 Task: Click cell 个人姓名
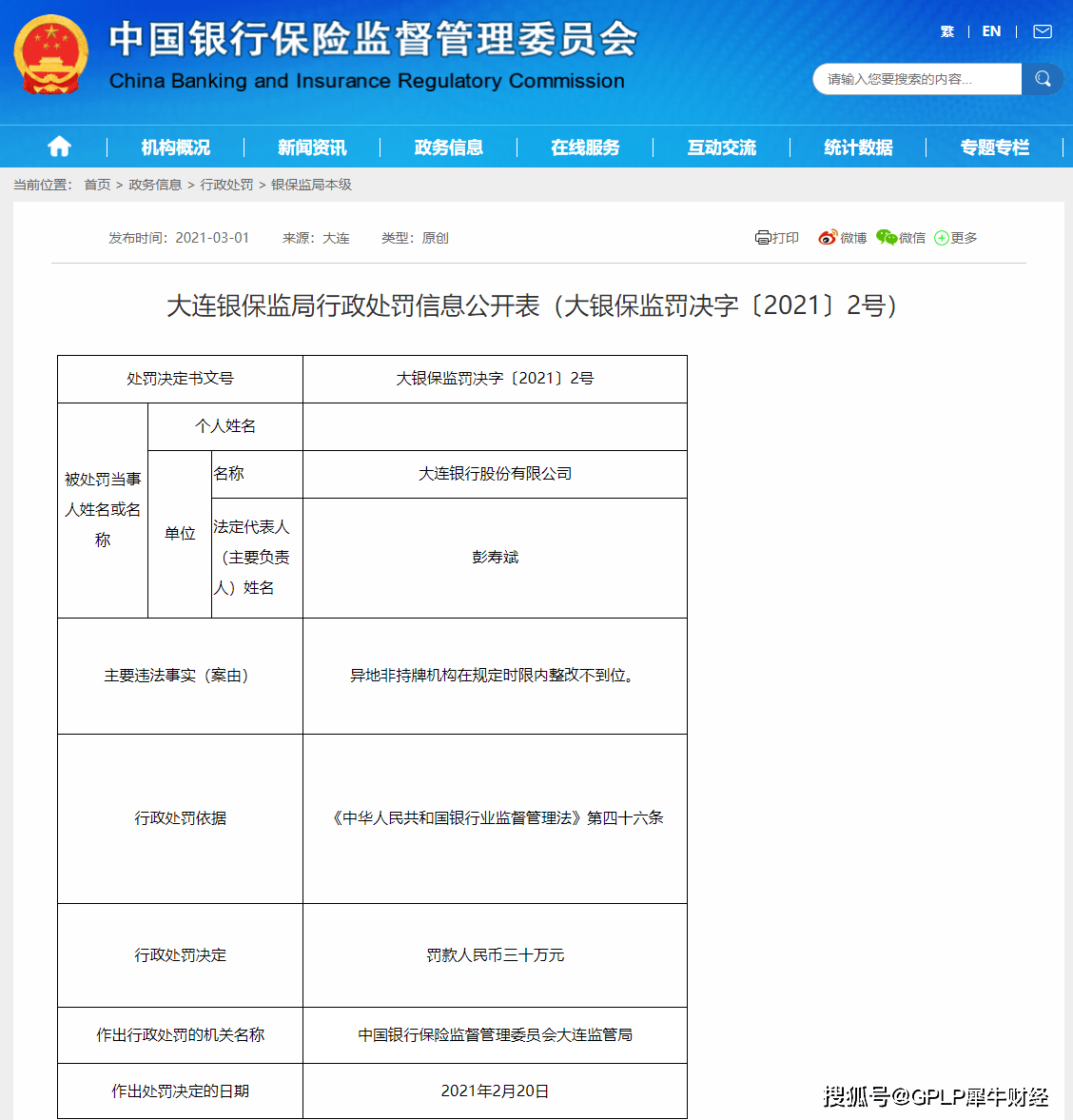coord(224,426)
